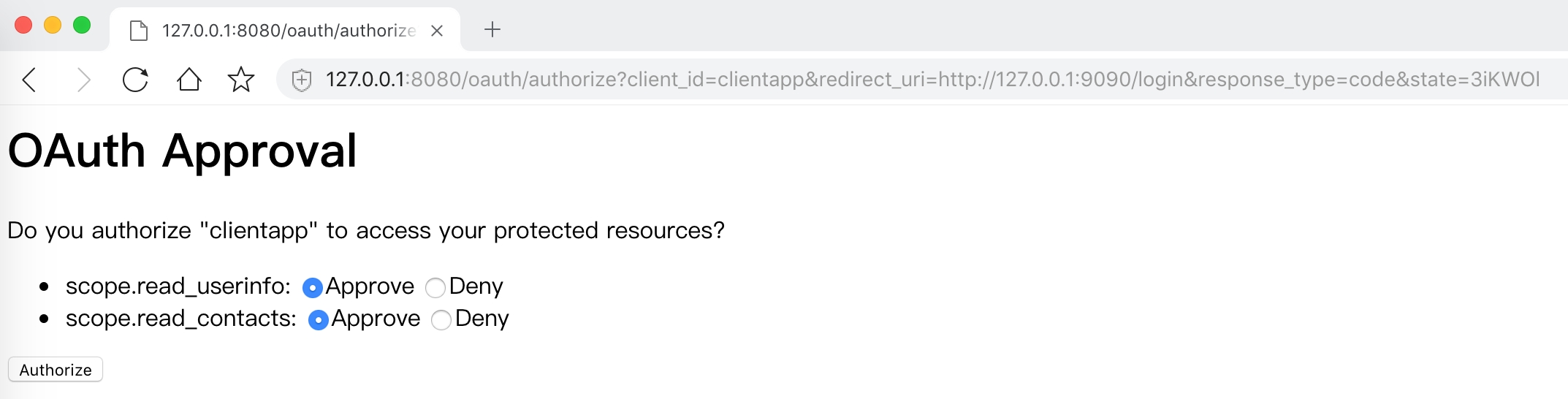Select Deny for scope.read_userinfo

pyautogui.click(x=435, y=288)
